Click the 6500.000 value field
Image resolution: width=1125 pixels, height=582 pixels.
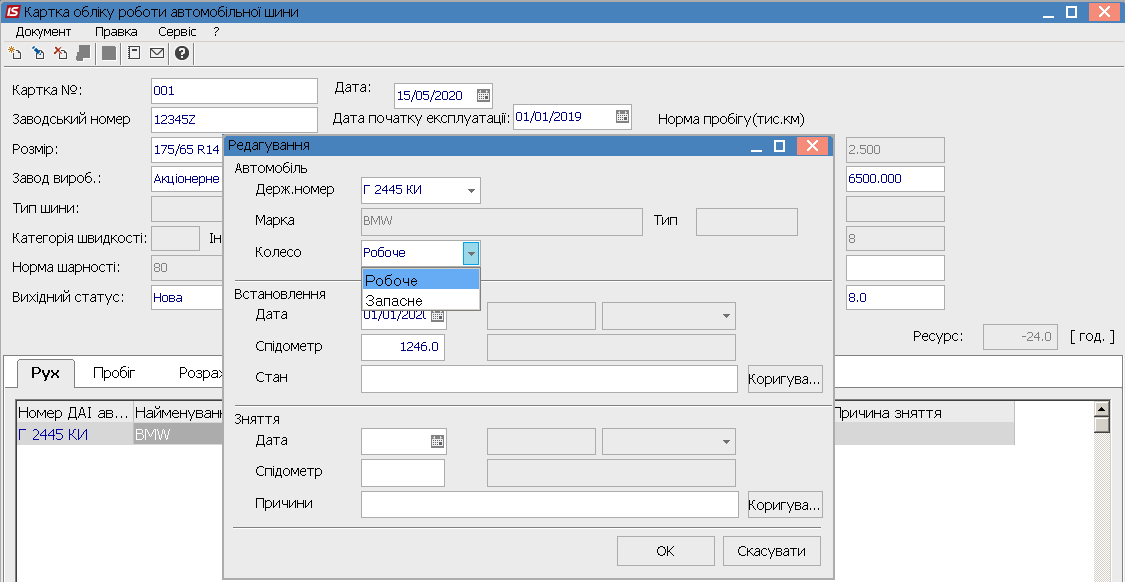coord(895,179)
